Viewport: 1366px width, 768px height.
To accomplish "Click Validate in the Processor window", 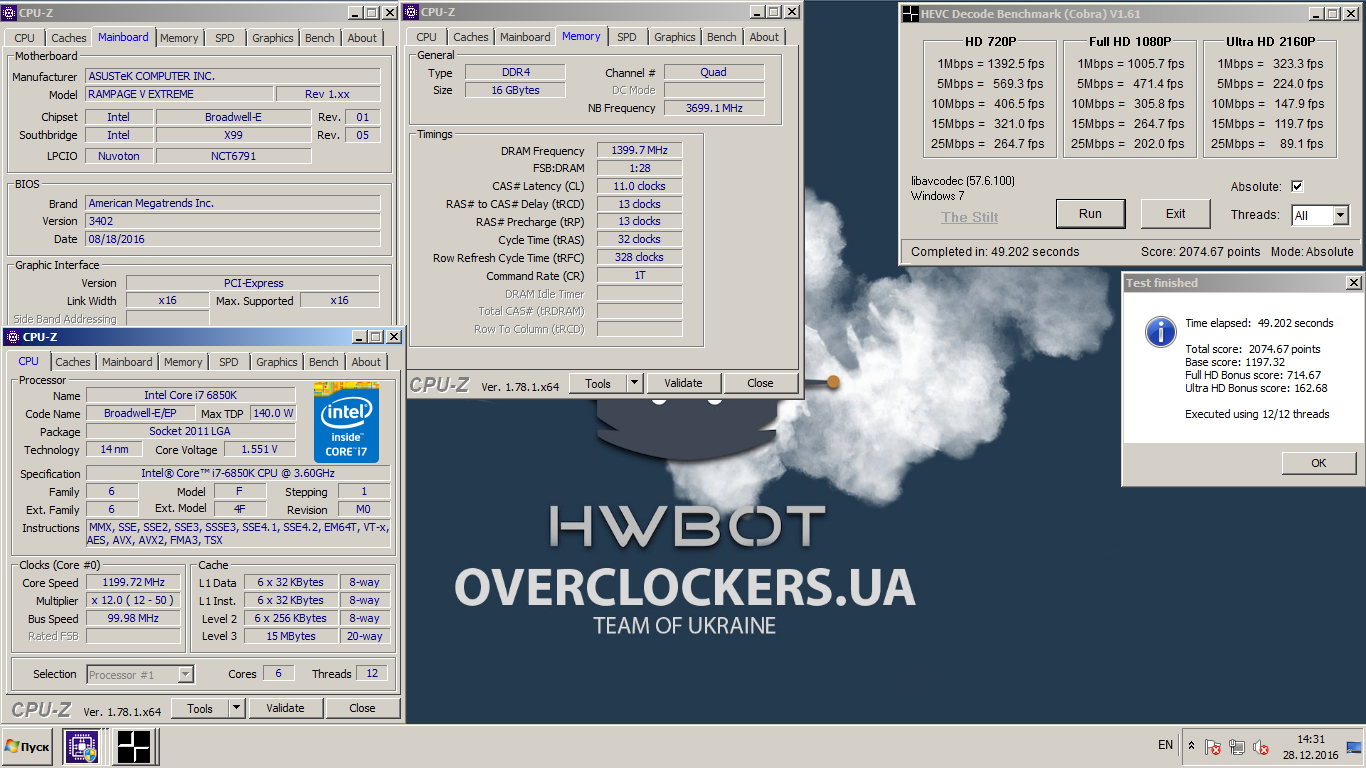I will coord(285,708).
